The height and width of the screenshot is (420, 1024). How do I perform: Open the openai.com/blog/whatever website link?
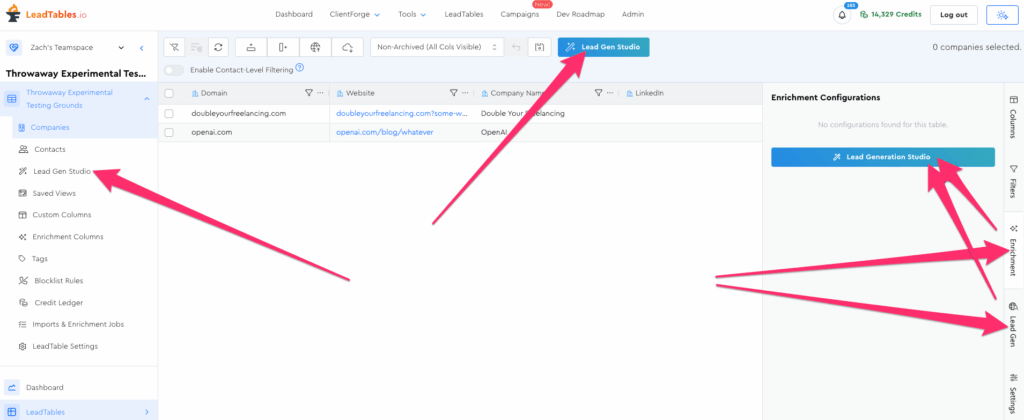[384, 132]
